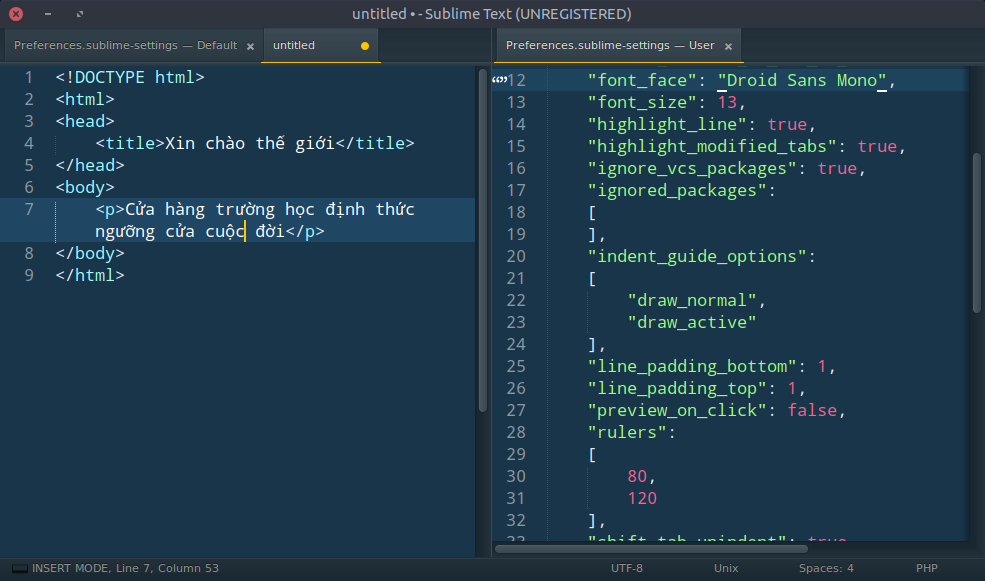Image resolution: width=985 pixels, height=581 pixels.
Task: Click the font size value 13
Action: pyautogui.click(x=727, y=102)
